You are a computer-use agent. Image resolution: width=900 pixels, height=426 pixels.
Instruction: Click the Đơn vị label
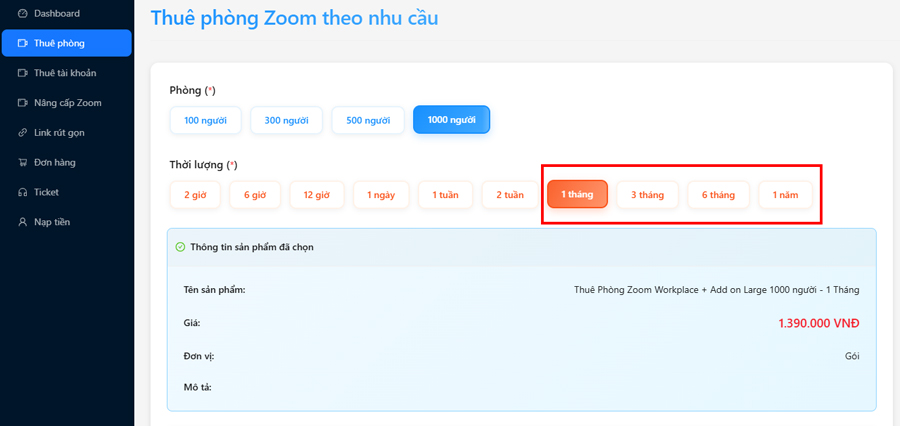click(x=199, y=356)
